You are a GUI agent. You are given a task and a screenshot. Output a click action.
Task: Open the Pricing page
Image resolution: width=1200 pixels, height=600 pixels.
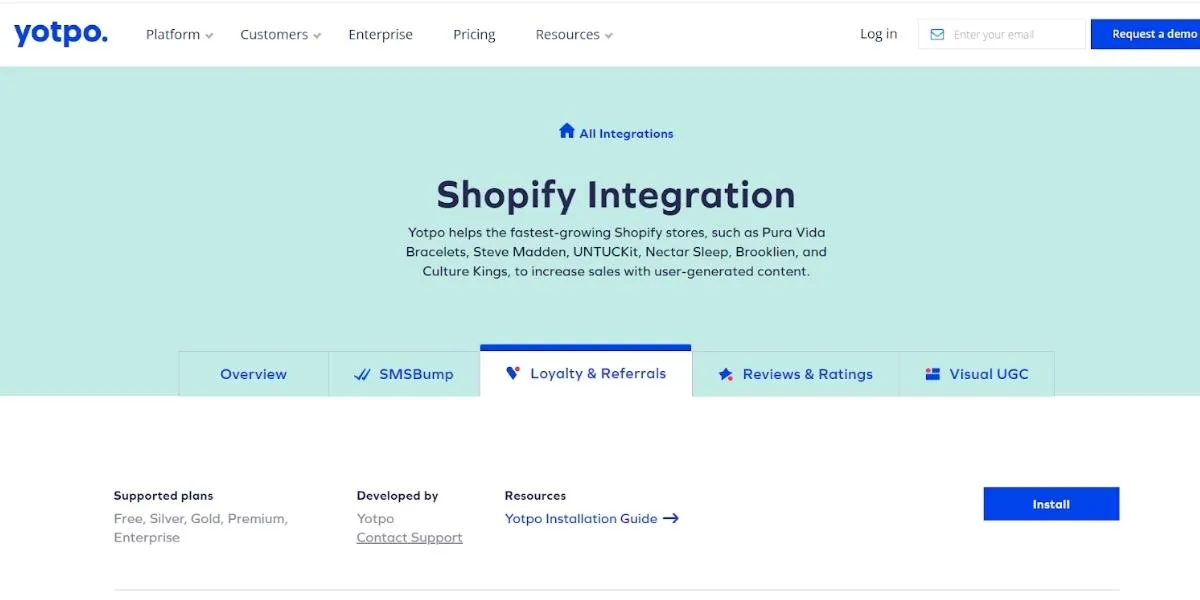click(x=474, y=34)
